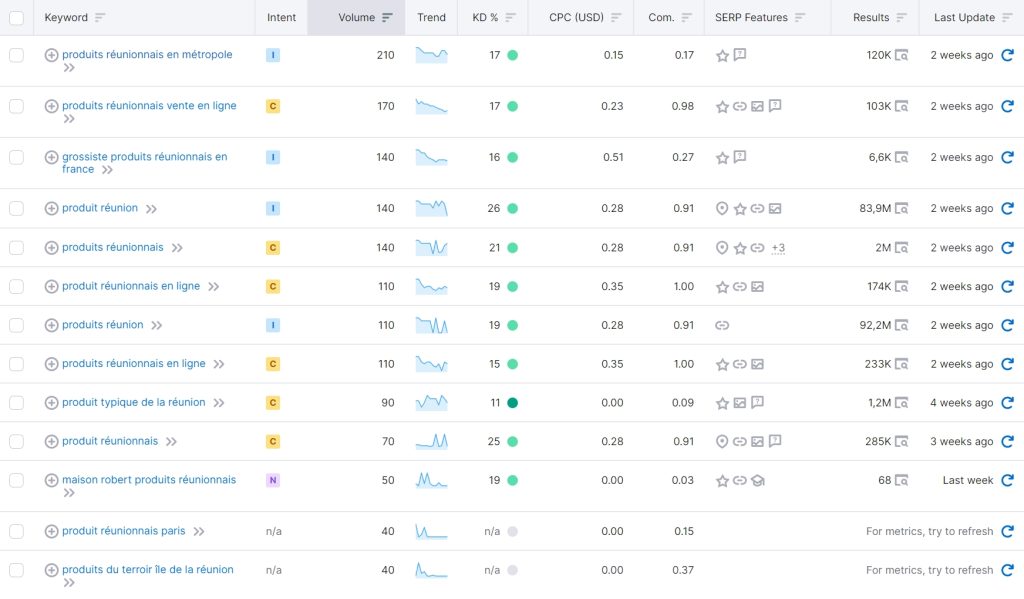Check the checkbox for "maison robert produits réunionnais"
Screen dimensions: 1024x599
pyautogui.click(x=17, y=480)
